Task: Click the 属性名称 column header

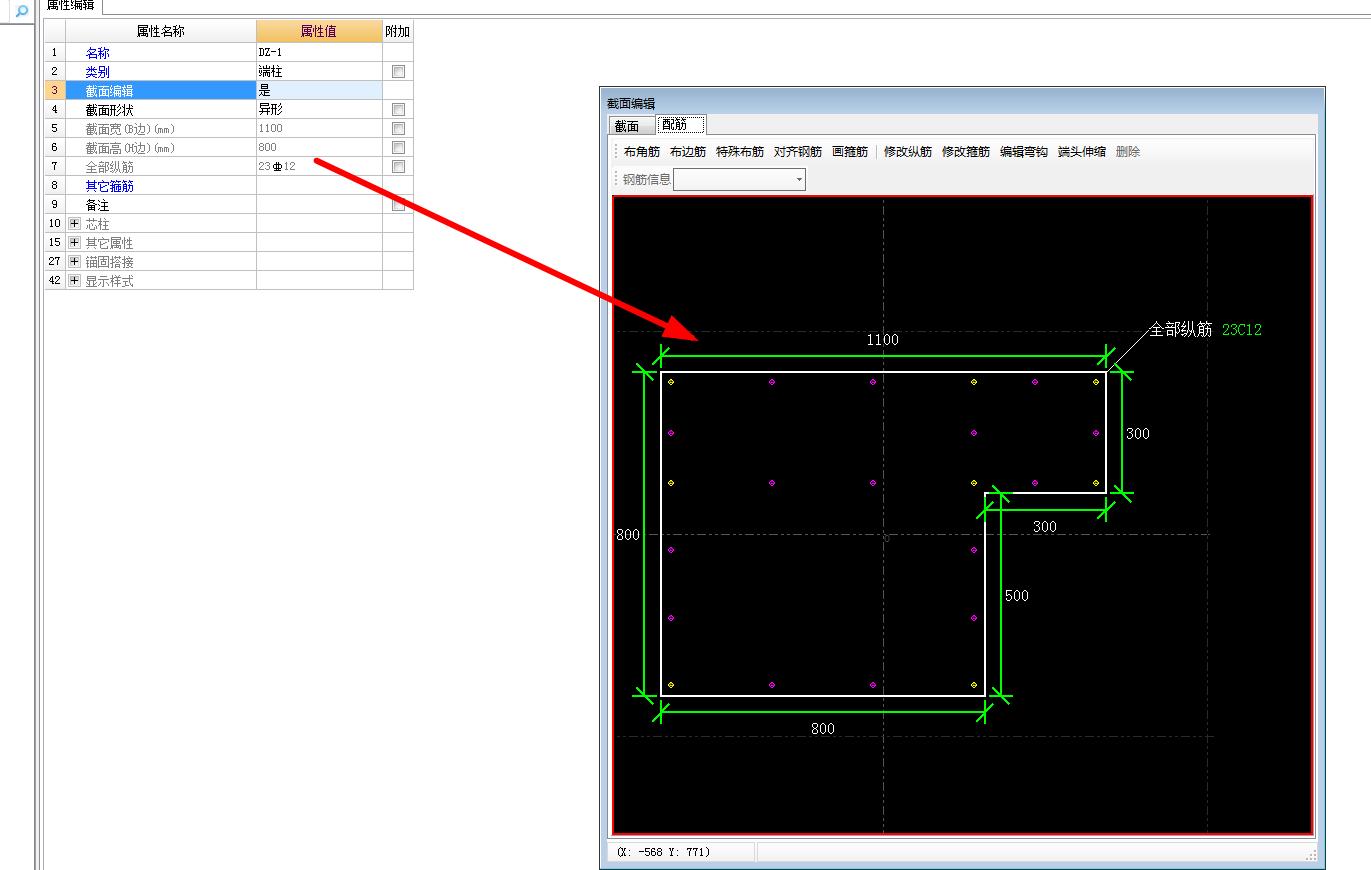Action: [160, 32]
